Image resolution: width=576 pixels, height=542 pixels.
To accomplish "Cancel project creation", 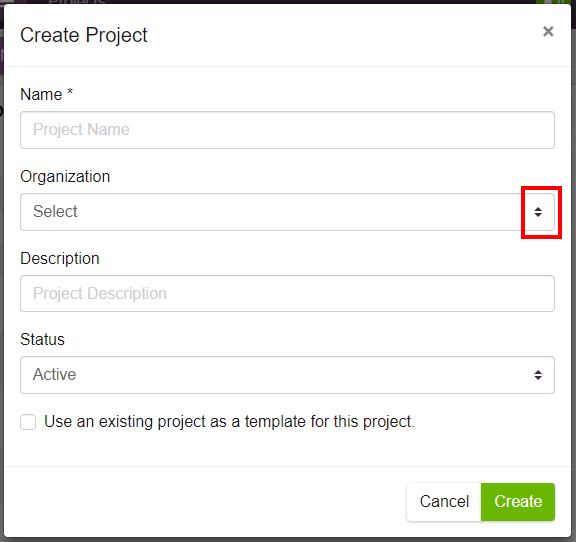I will [444, 502].
